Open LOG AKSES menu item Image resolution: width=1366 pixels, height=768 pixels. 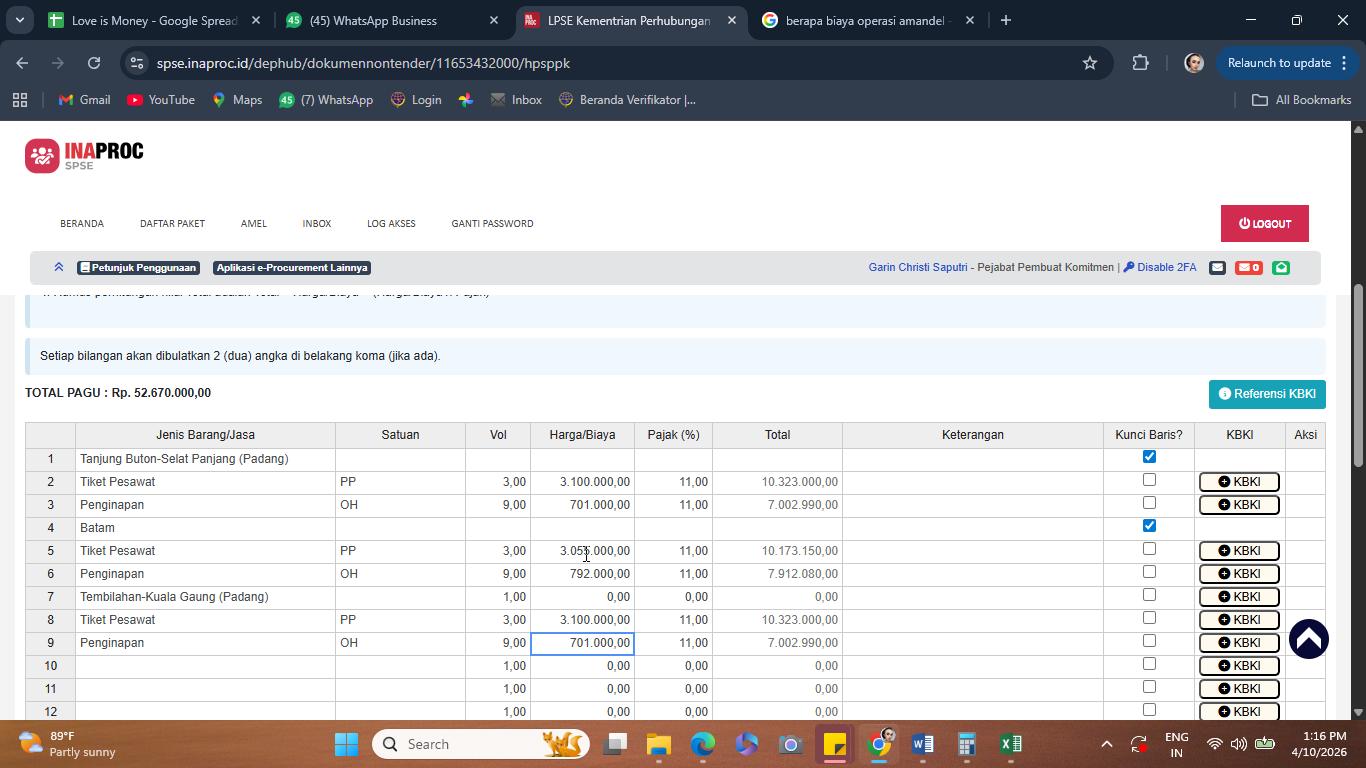pyautogui.click(x=391, y=224)
